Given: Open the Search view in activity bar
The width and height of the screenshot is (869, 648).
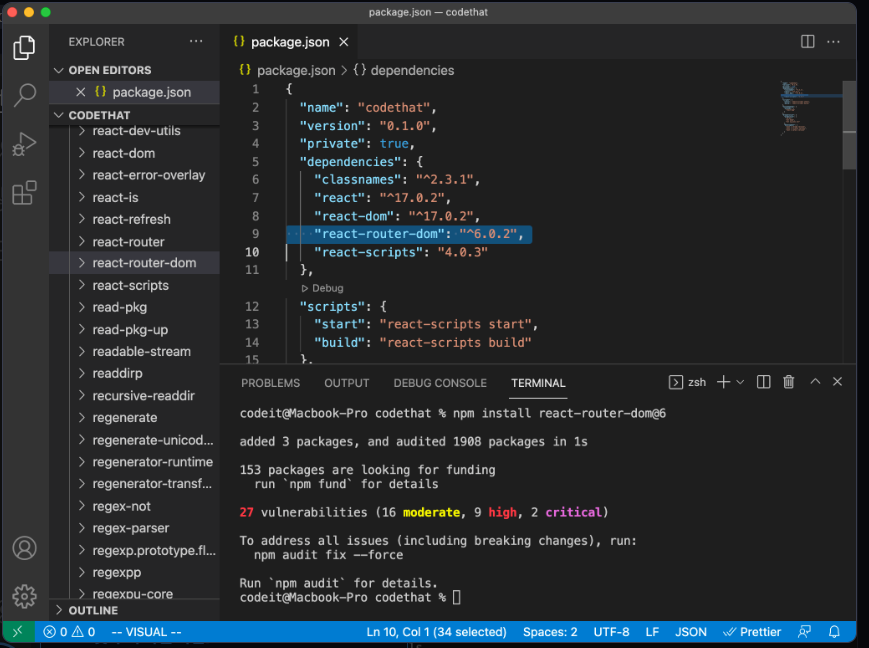Looking at the screenshot, I should coord(24,95).
